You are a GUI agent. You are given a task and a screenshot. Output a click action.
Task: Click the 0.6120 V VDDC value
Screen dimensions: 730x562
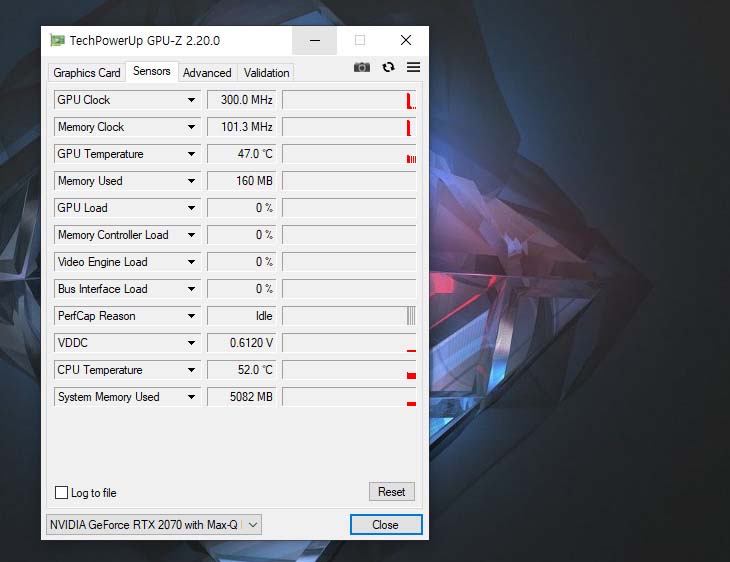(x=242, y=343)
